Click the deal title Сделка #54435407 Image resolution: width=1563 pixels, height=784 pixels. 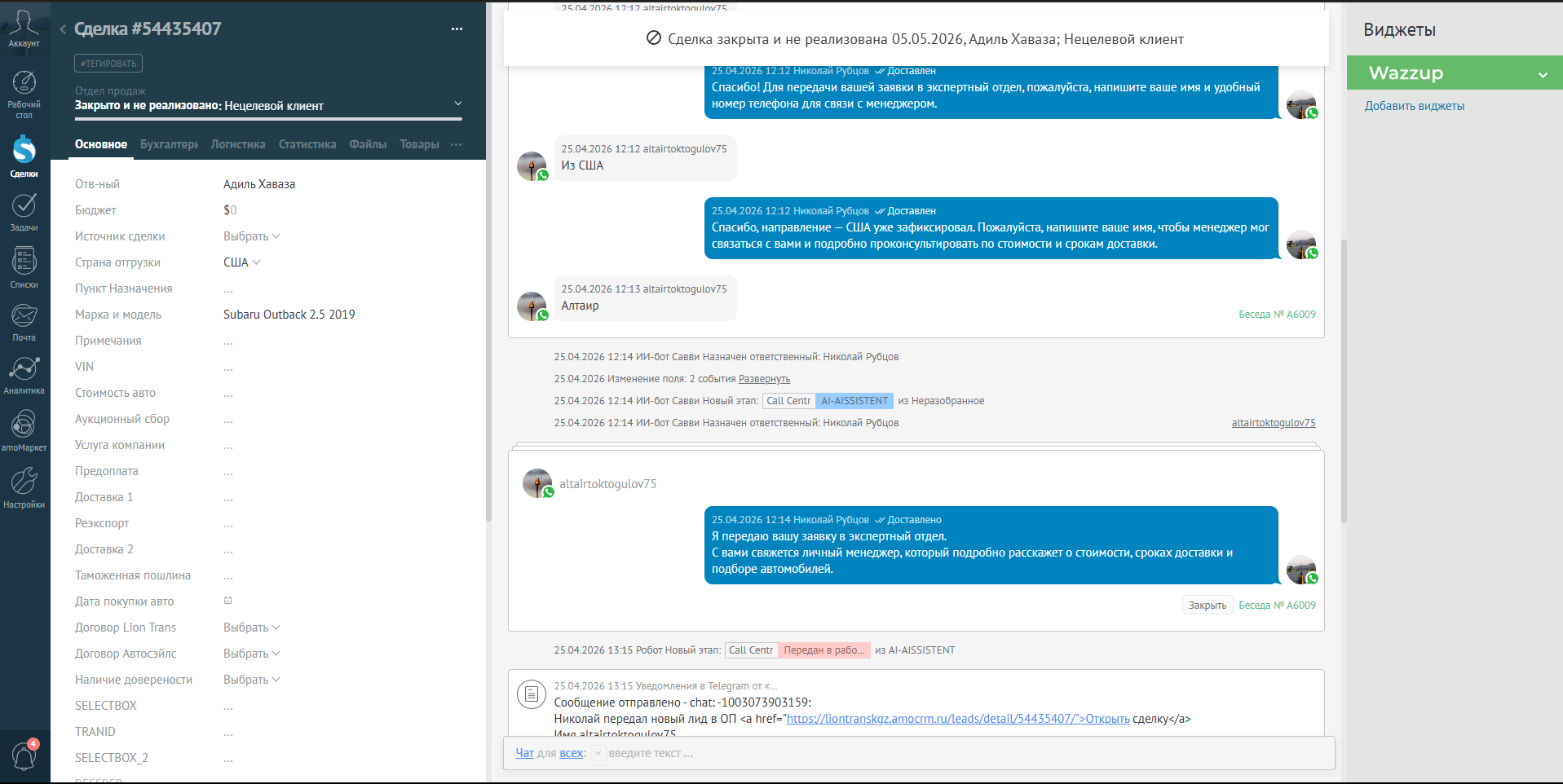tap(148, 29)
